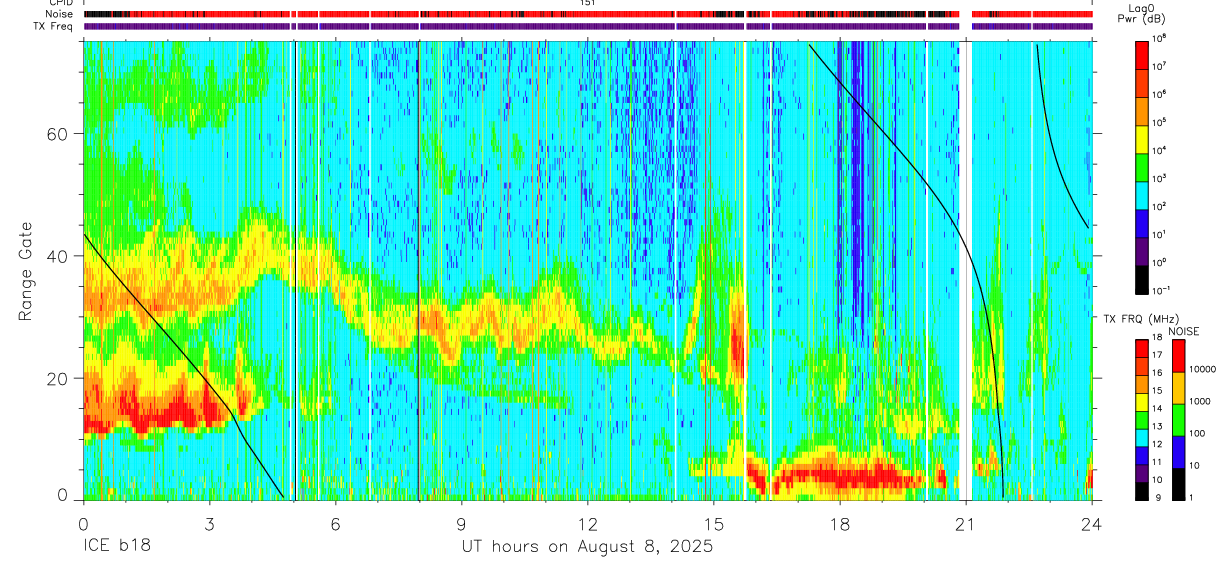
Task: Click x-axis tick label 6
Action: click(x=335, y=523)
